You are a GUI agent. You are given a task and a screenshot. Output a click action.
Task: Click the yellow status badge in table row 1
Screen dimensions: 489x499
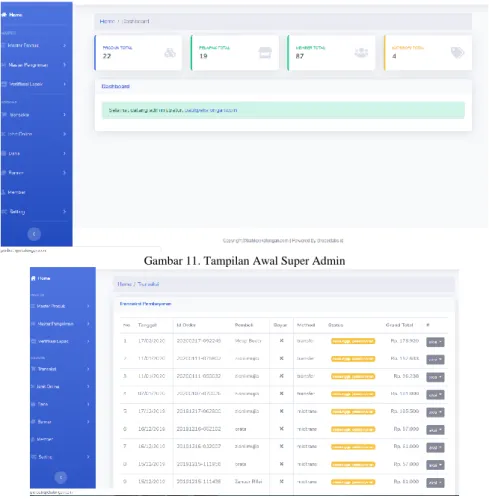(353, 341)
